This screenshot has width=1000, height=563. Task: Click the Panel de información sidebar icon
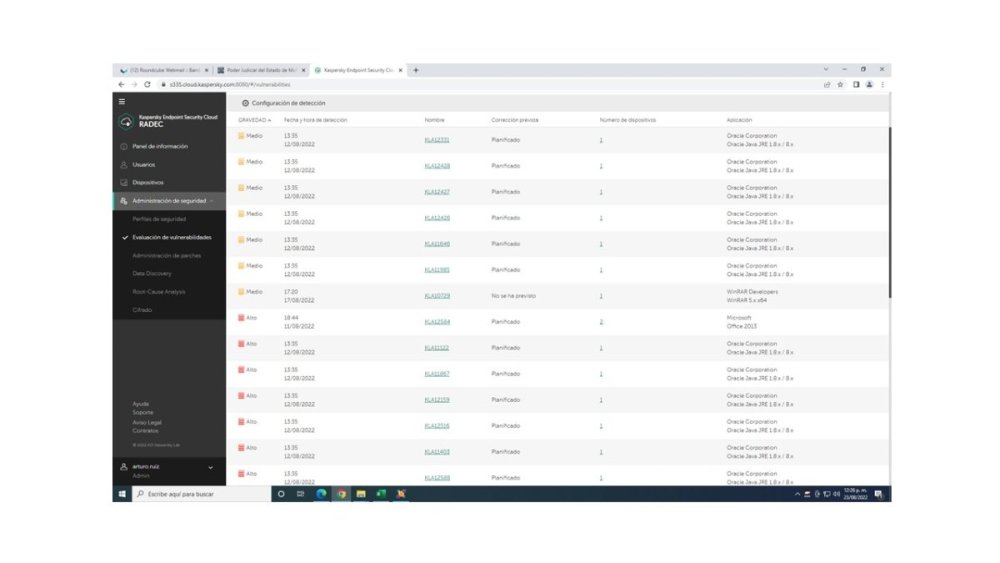click(x=124, y=147)
